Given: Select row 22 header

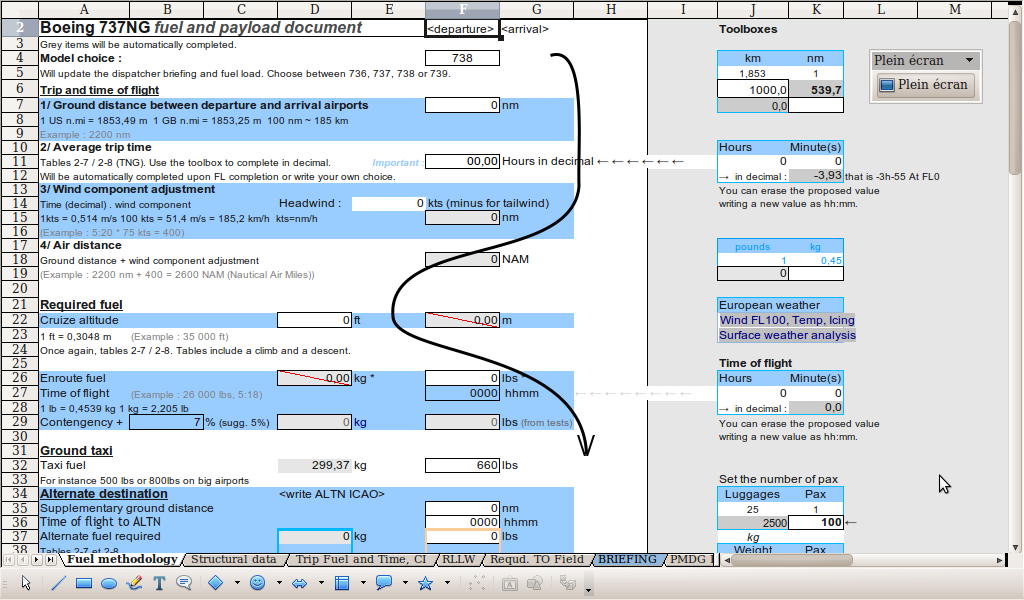Looking at the screenshot, I should (x=20, y=320).
